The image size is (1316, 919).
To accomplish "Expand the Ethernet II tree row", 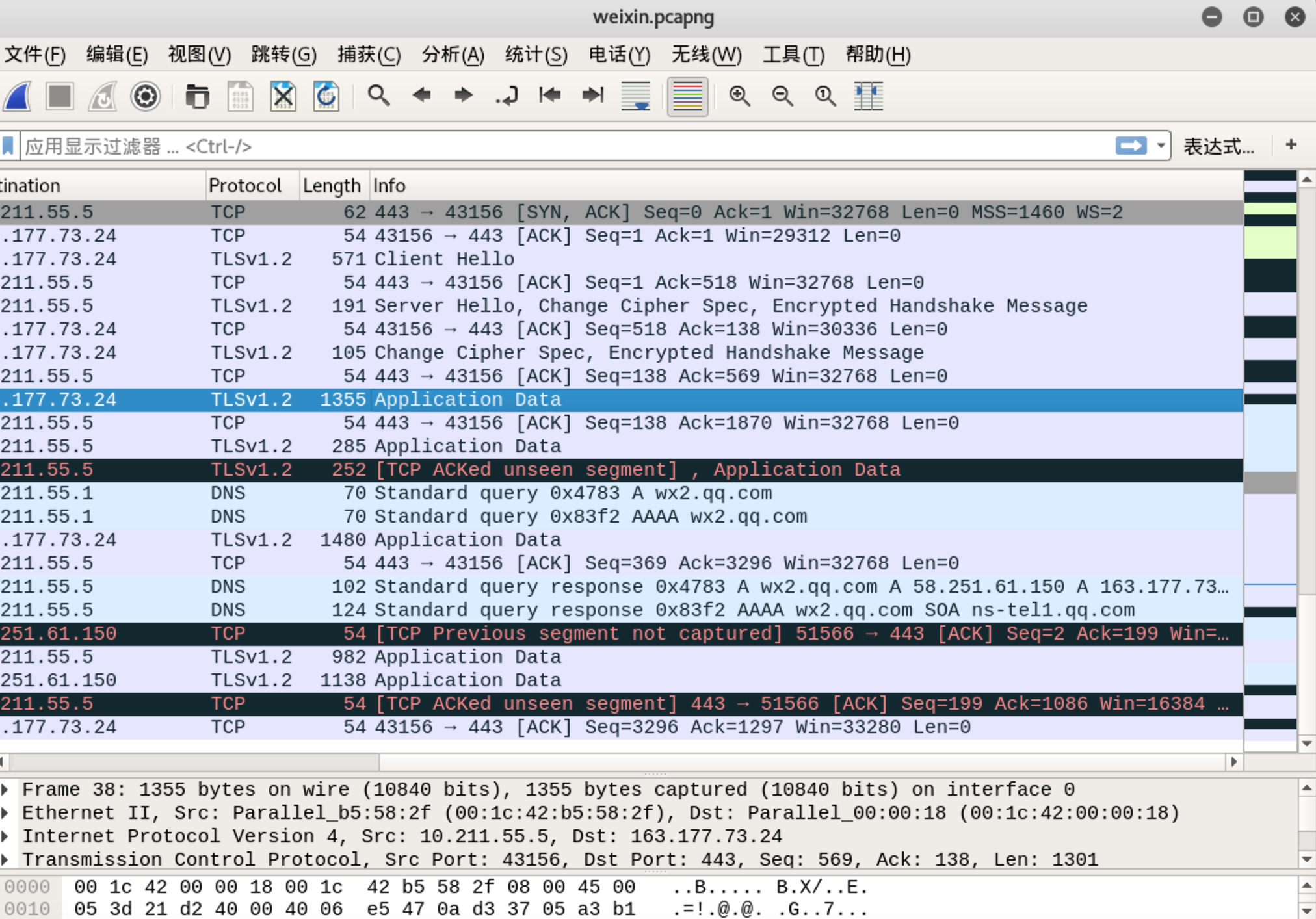I will [x=6, y=812].
